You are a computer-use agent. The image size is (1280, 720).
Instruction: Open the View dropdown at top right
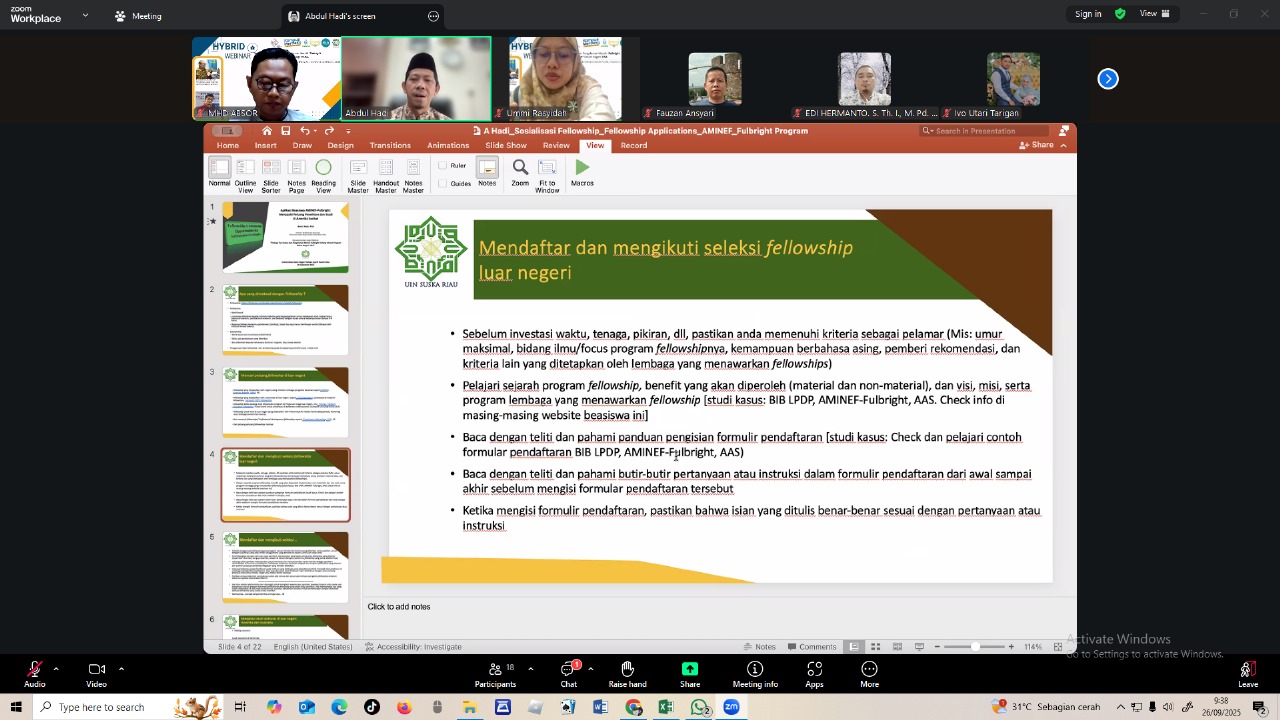(1155, 14)
